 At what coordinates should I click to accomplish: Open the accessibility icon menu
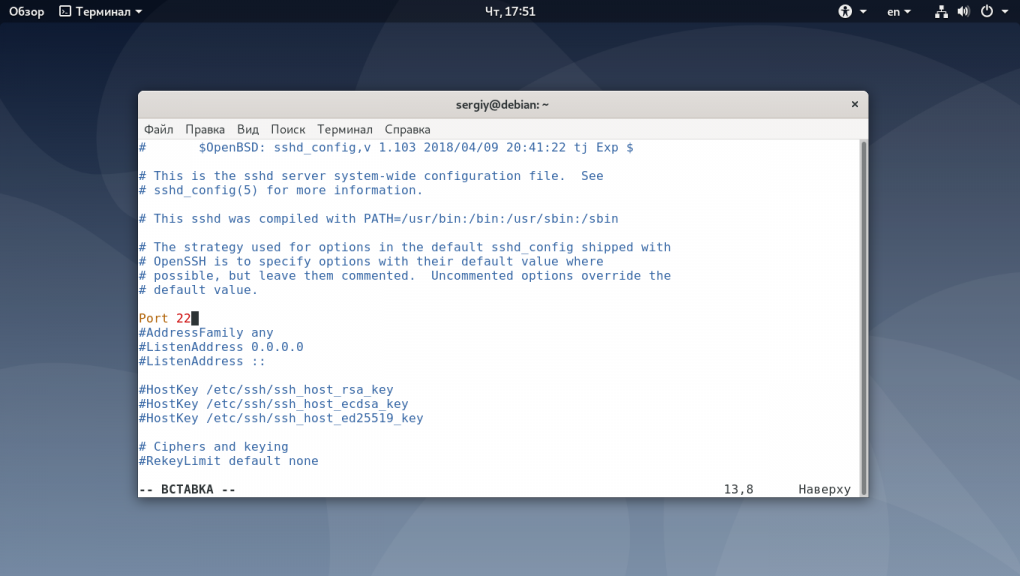coord(845,12)
